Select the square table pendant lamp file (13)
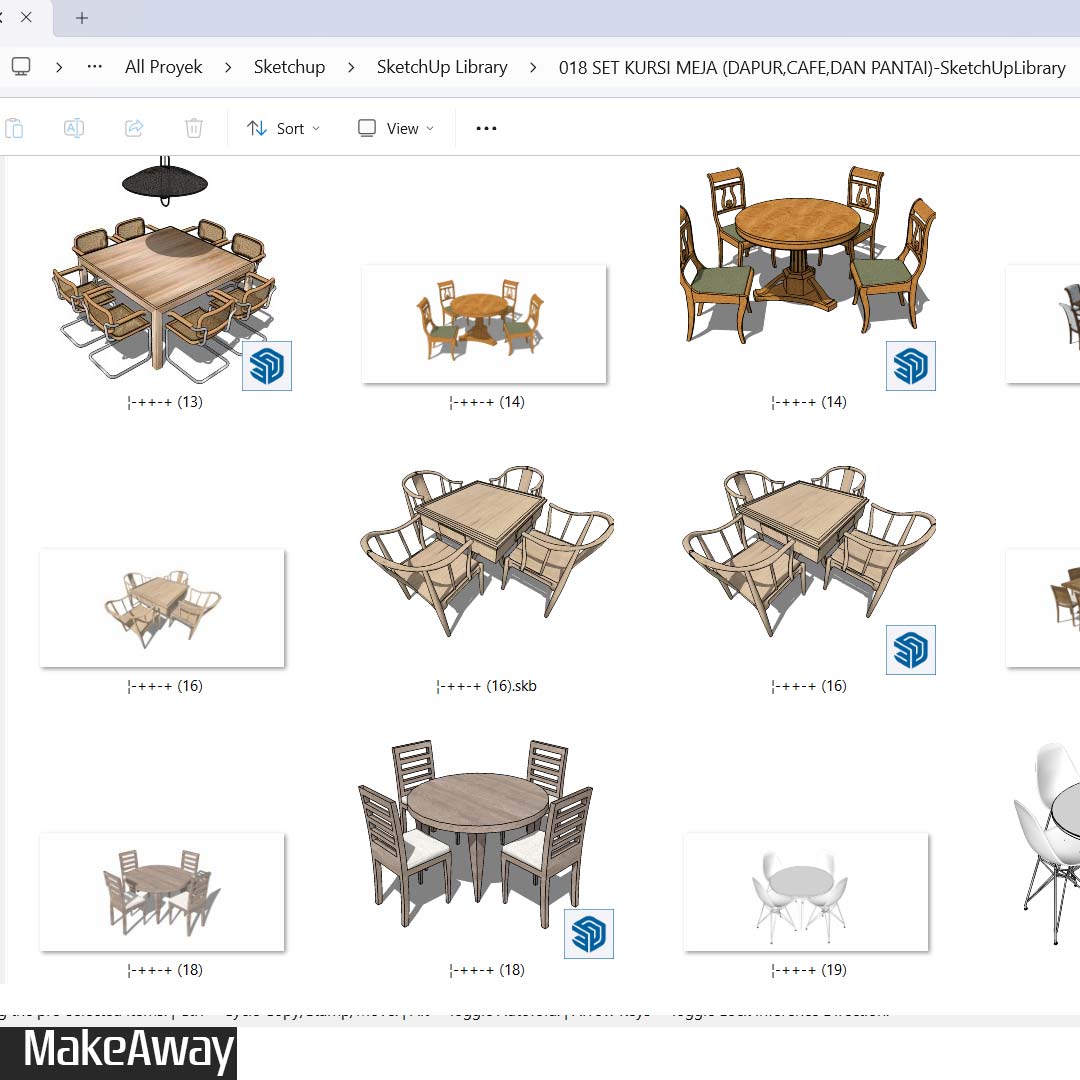 (x=165, y=280)
